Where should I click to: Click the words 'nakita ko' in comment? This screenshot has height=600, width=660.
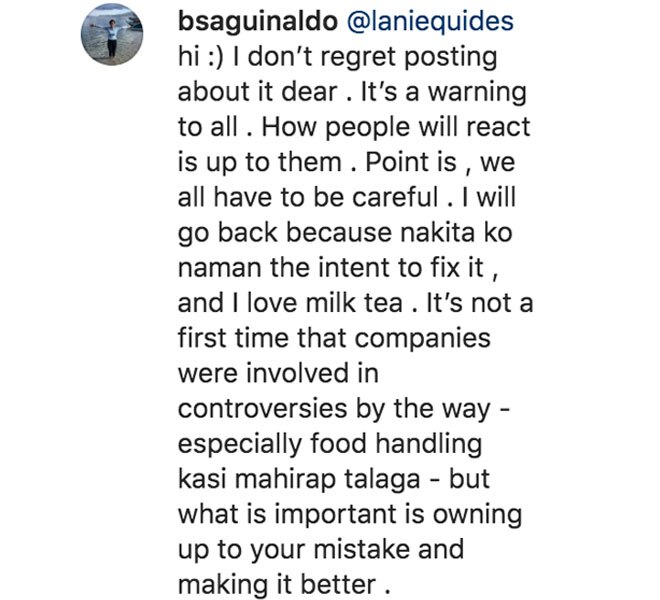(455, 232)
